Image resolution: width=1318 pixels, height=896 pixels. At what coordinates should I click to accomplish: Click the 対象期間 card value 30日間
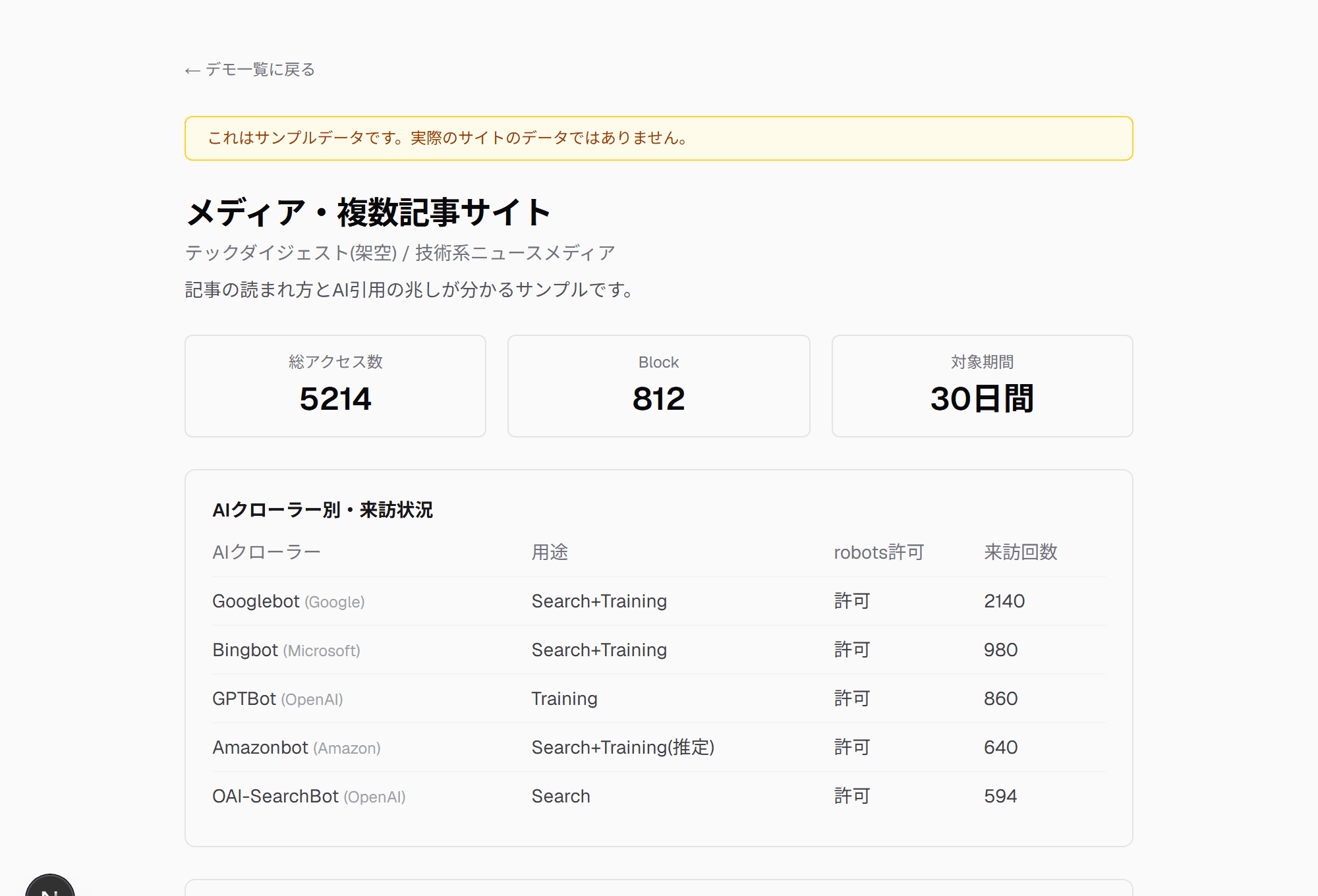tap(982, 399)
